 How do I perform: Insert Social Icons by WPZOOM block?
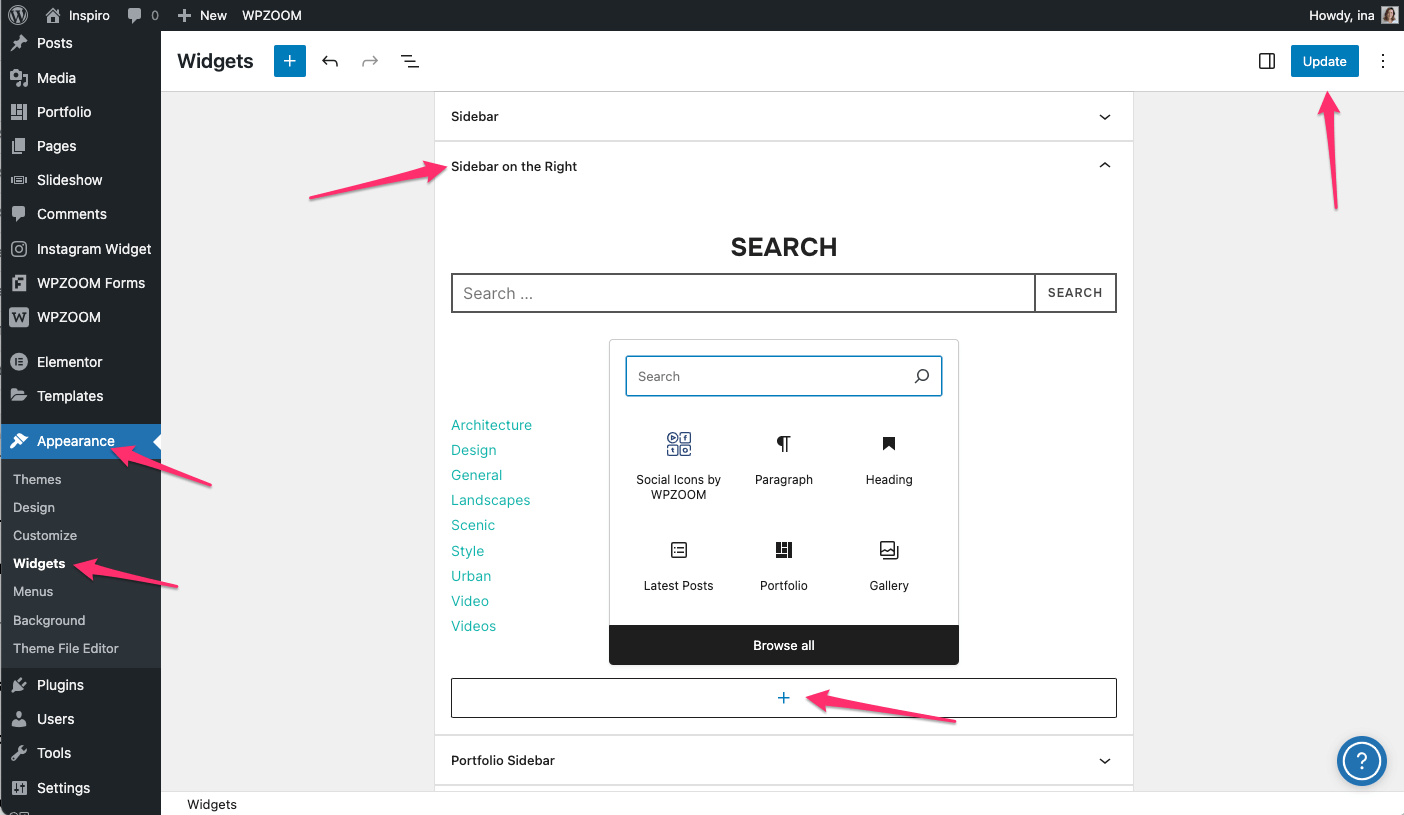click(678, 466)
